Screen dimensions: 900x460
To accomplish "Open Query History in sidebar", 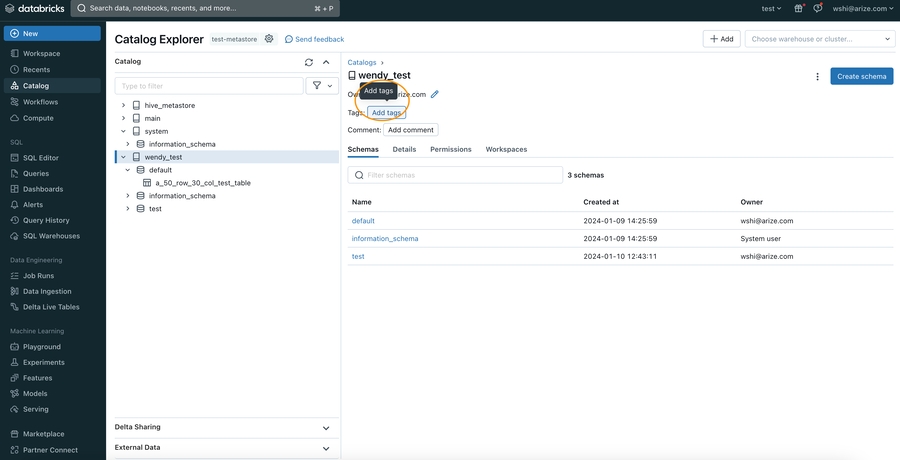I will pos(46,220).
